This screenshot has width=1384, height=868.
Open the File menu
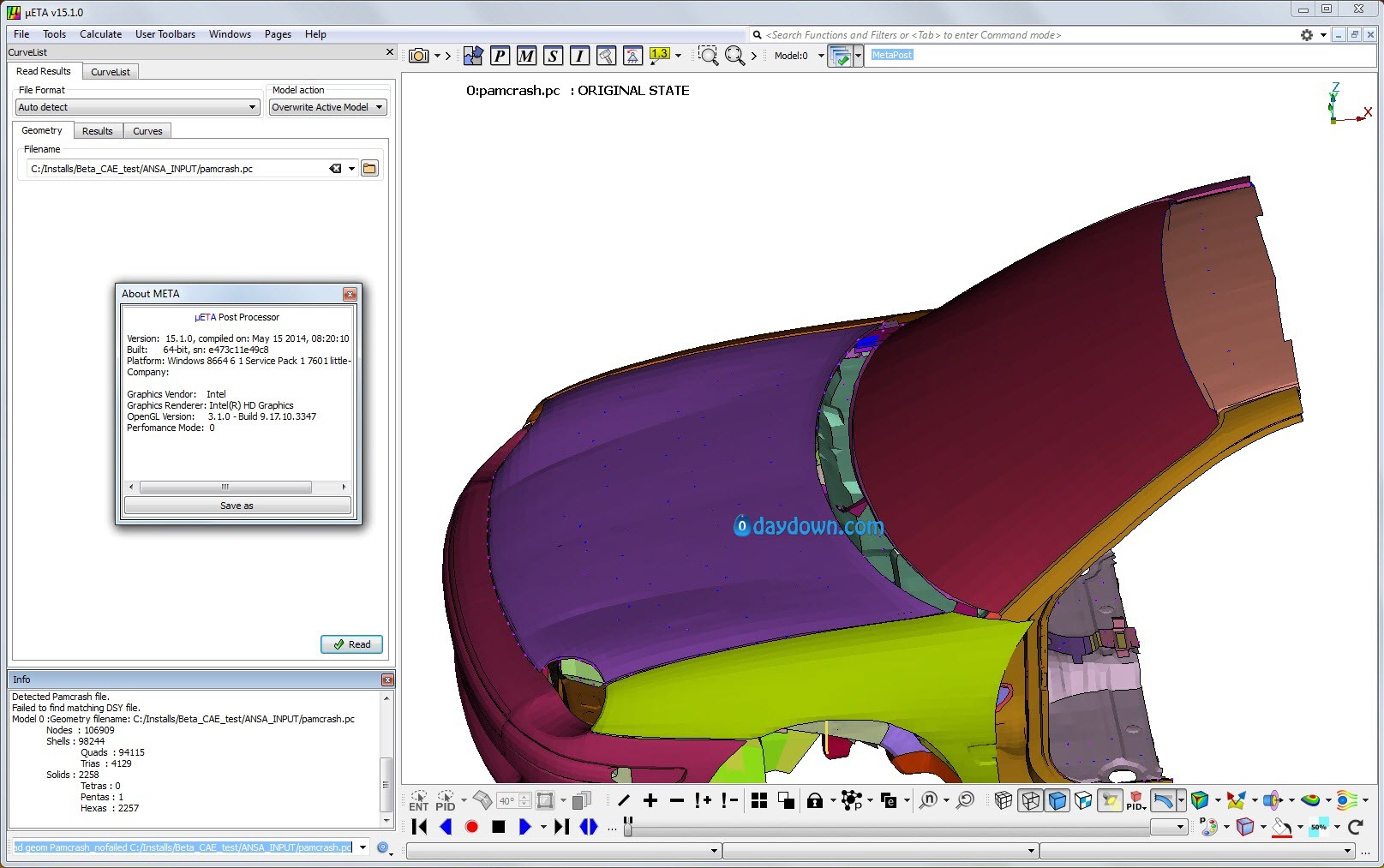pyautogui.click(x=21, y=34)
